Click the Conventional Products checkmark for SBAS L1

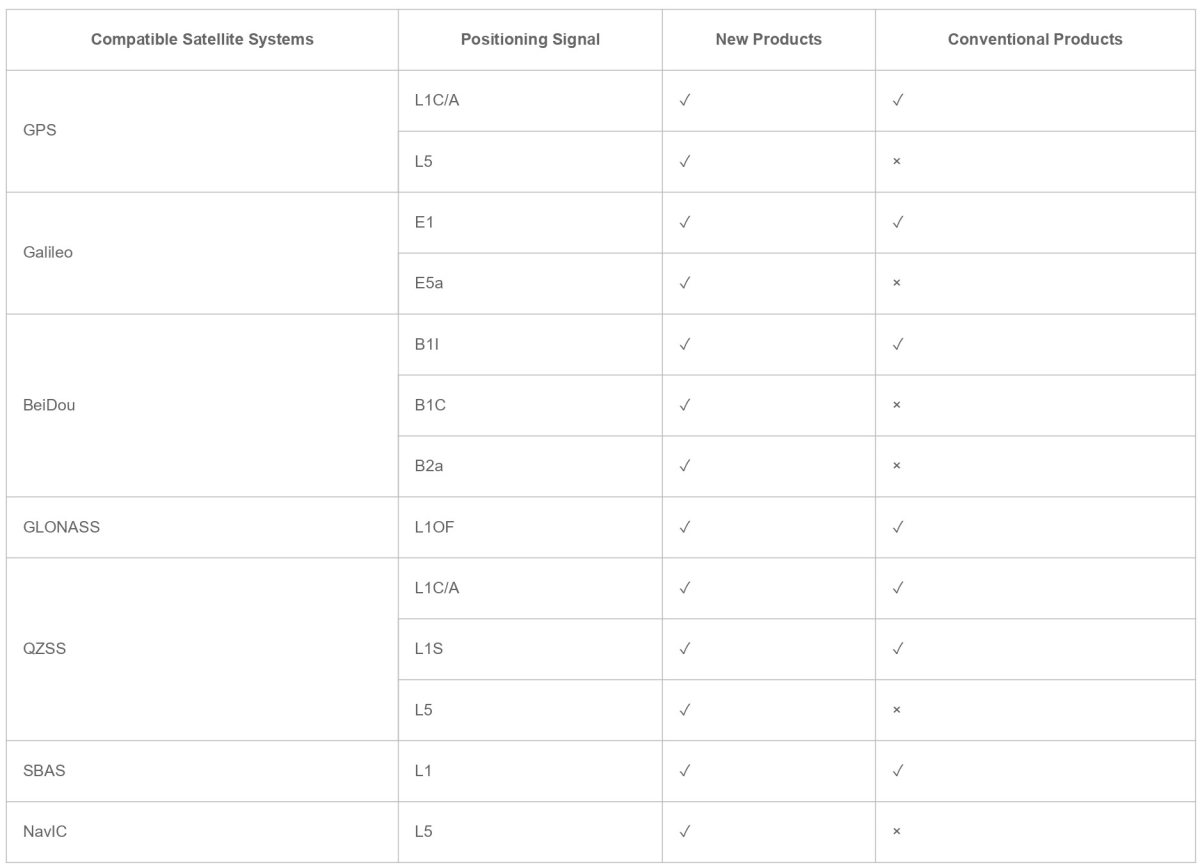click(897, 772)
